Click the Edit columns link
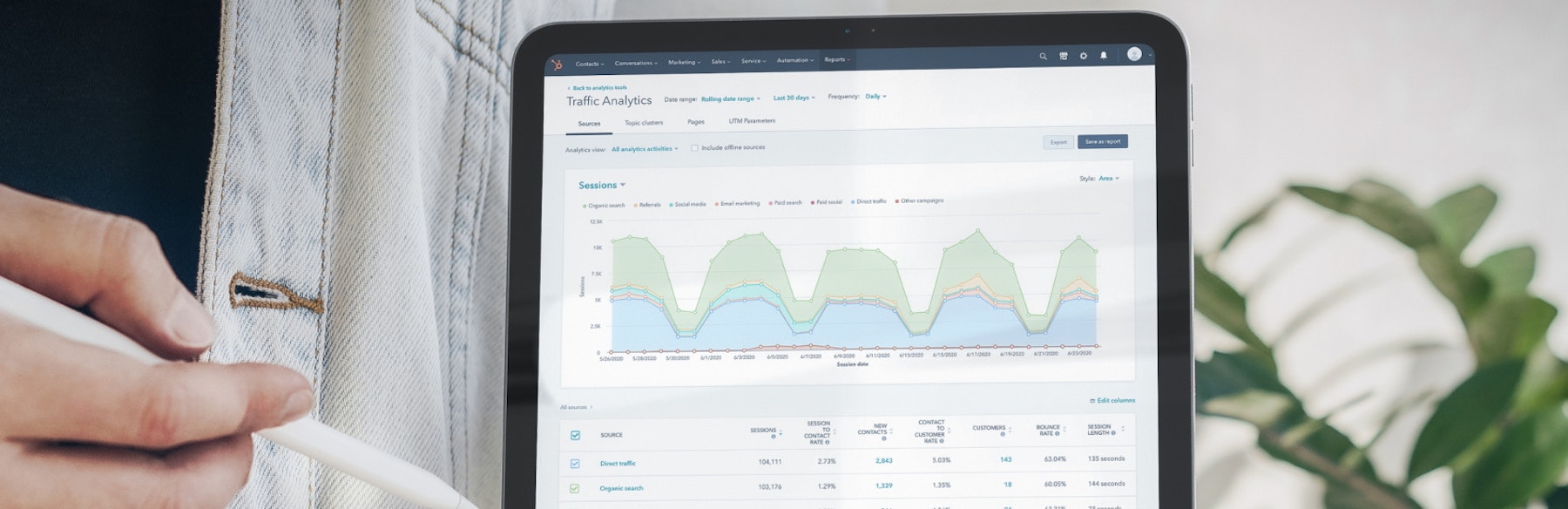 (1112, 400)
